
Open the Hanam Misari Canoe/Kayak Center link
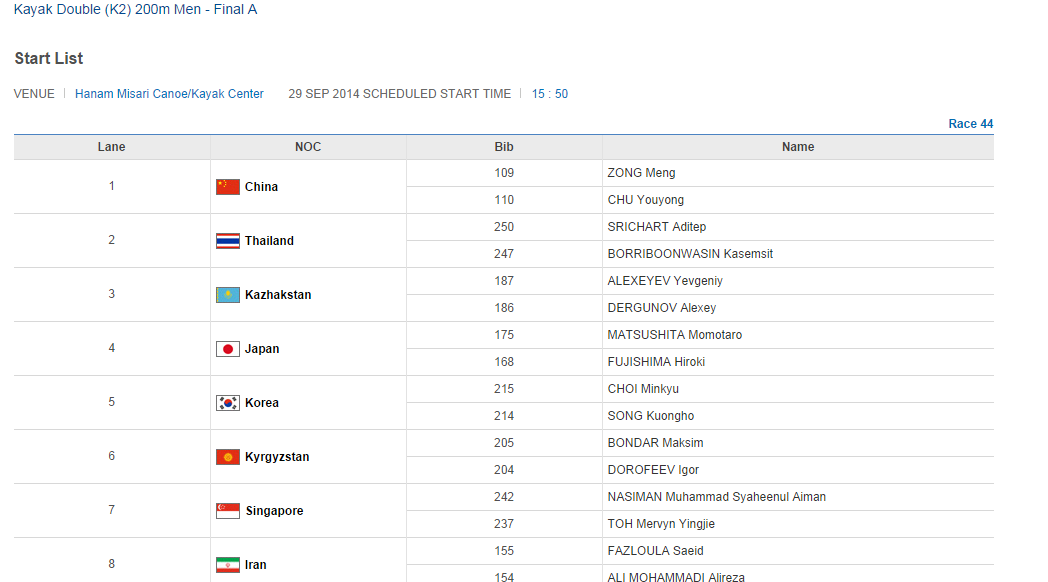coord(169,94)
